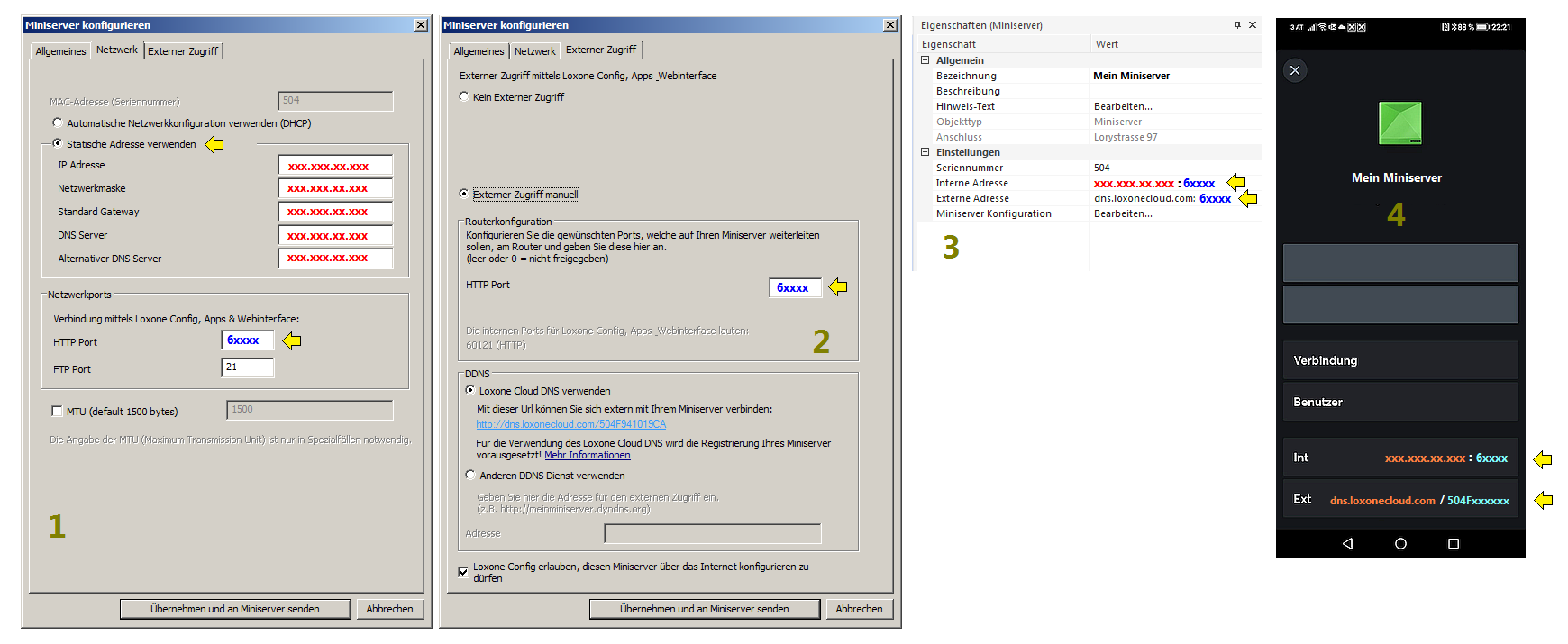Click the Eigenschaft column header
Screen dimensions: 1568x644
(1003, 44)
